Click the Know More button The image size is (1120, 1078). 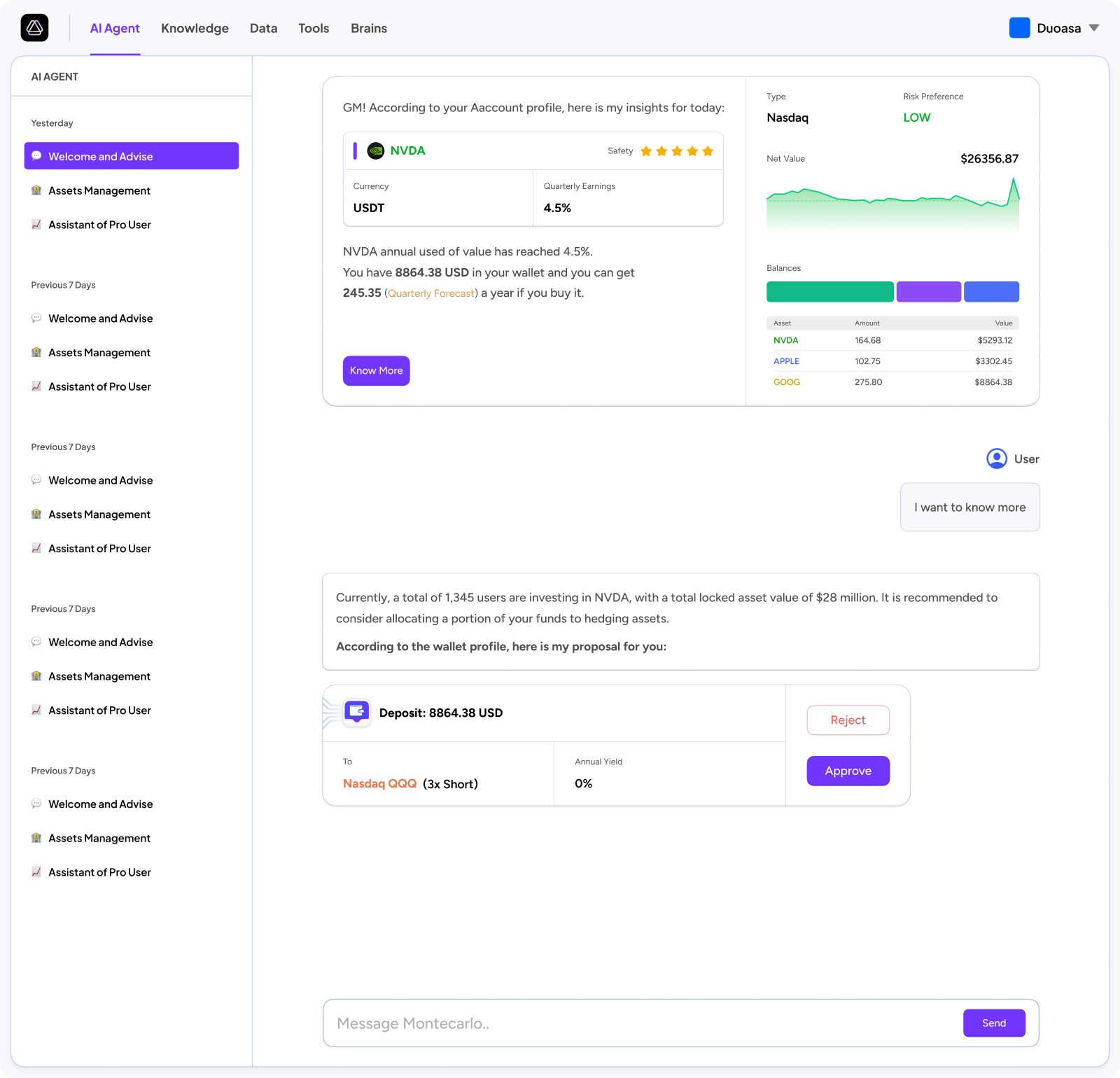(377, 371)
